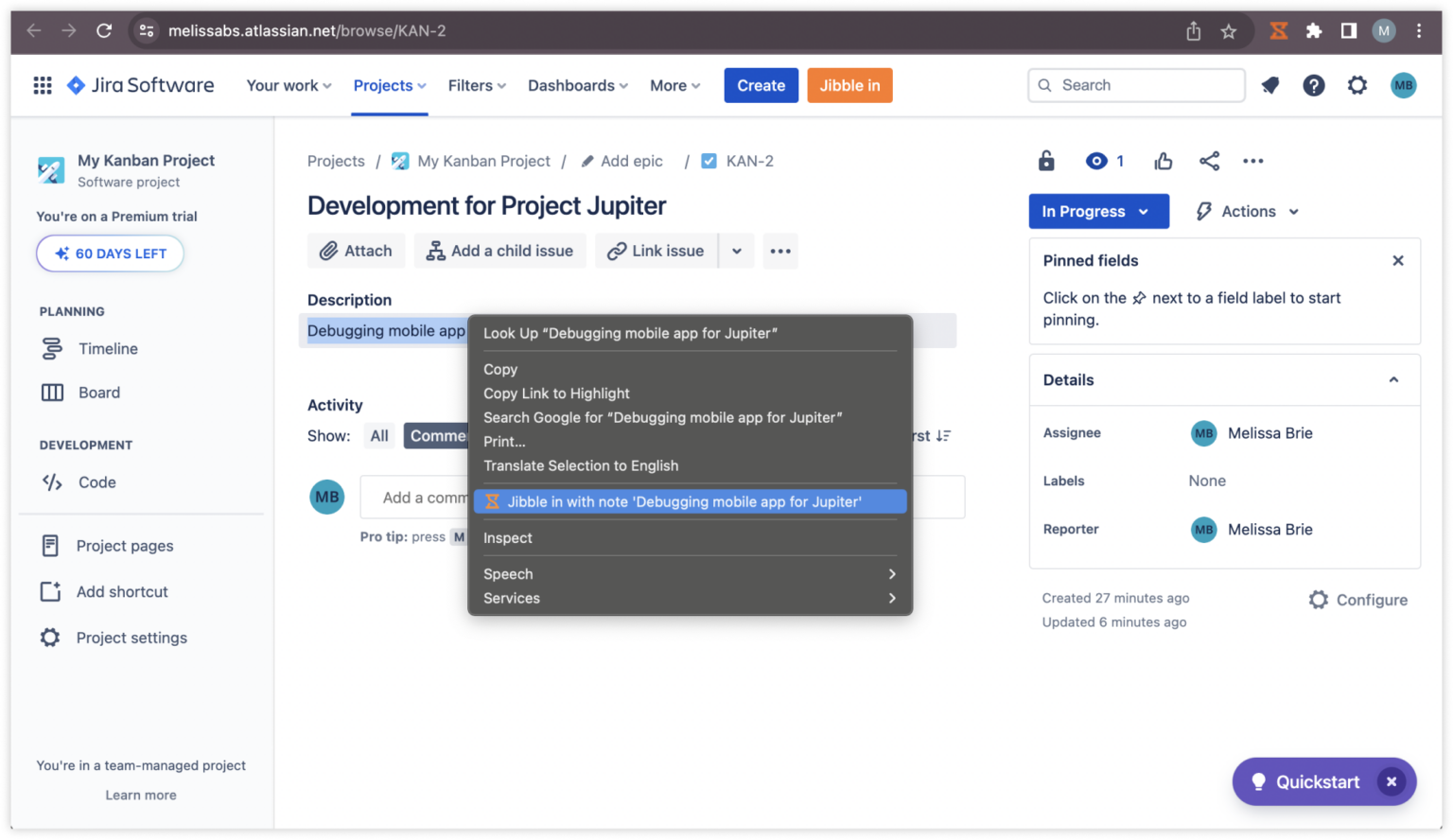Collapse the Details panel chevron
This screenshot has width=1453, height=840.
1392,379
